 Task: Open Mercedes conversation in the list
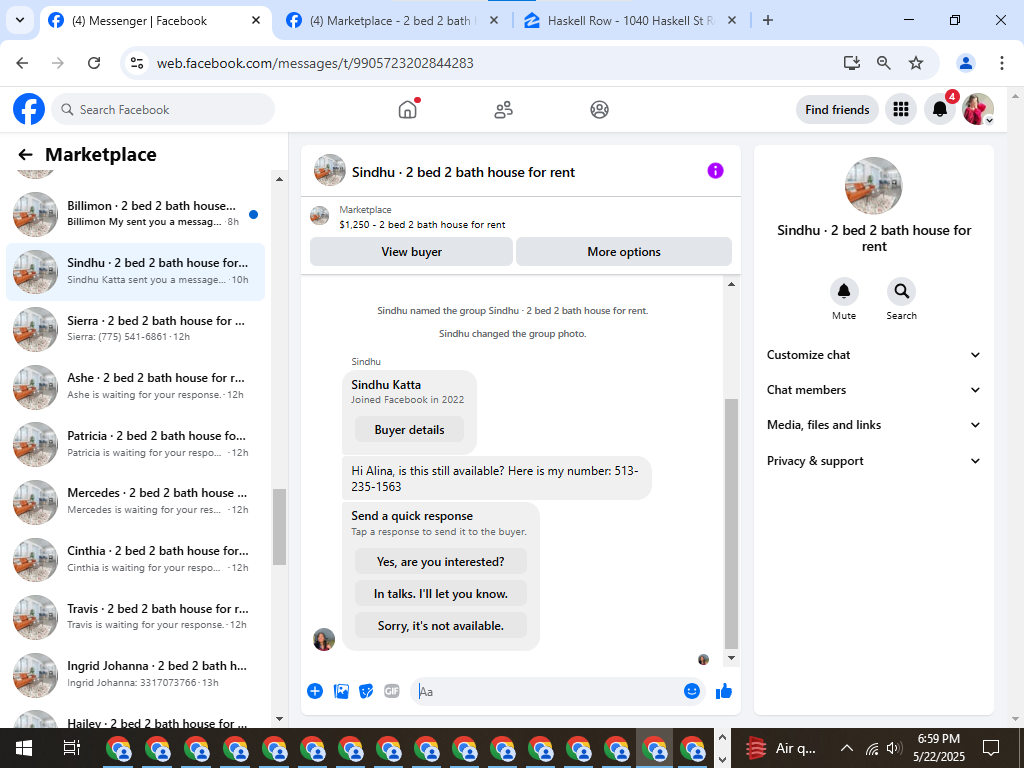click(x=136, y=501)
